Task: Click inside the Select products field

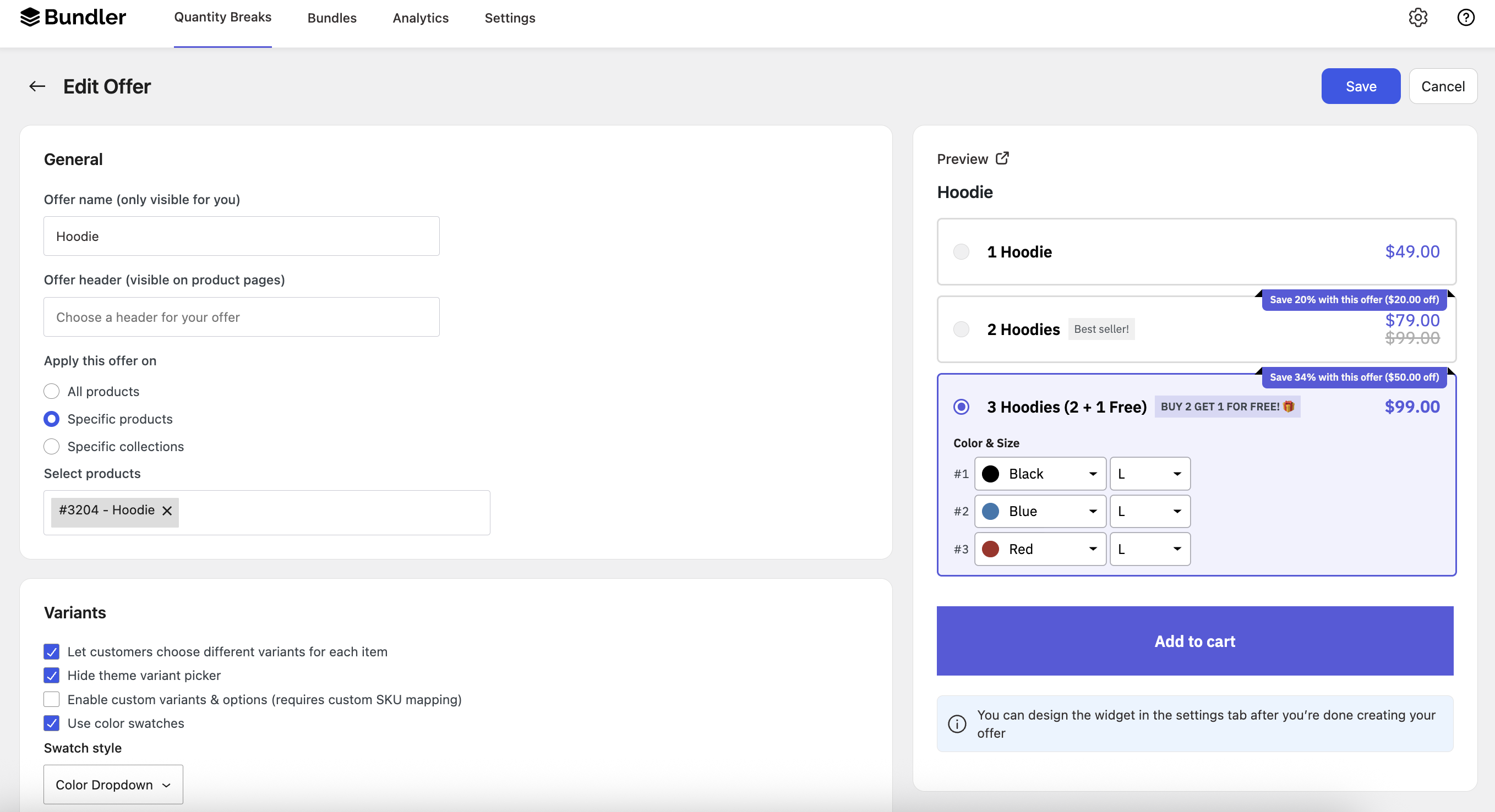Action: [267, 513]
